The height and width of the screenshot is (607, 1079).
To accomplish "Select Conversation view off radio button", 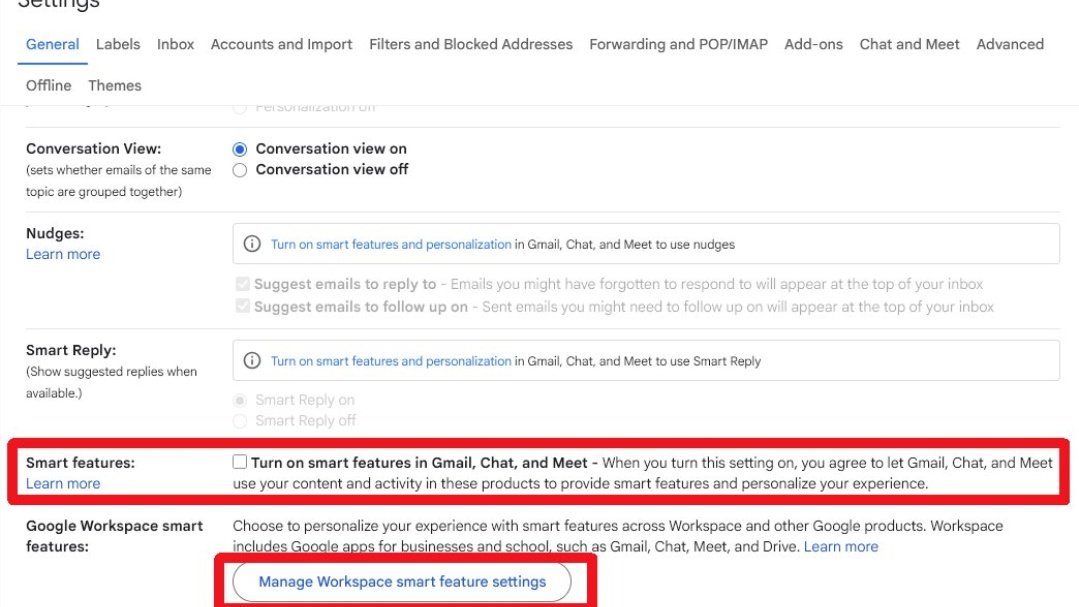I will coord(239,170).
